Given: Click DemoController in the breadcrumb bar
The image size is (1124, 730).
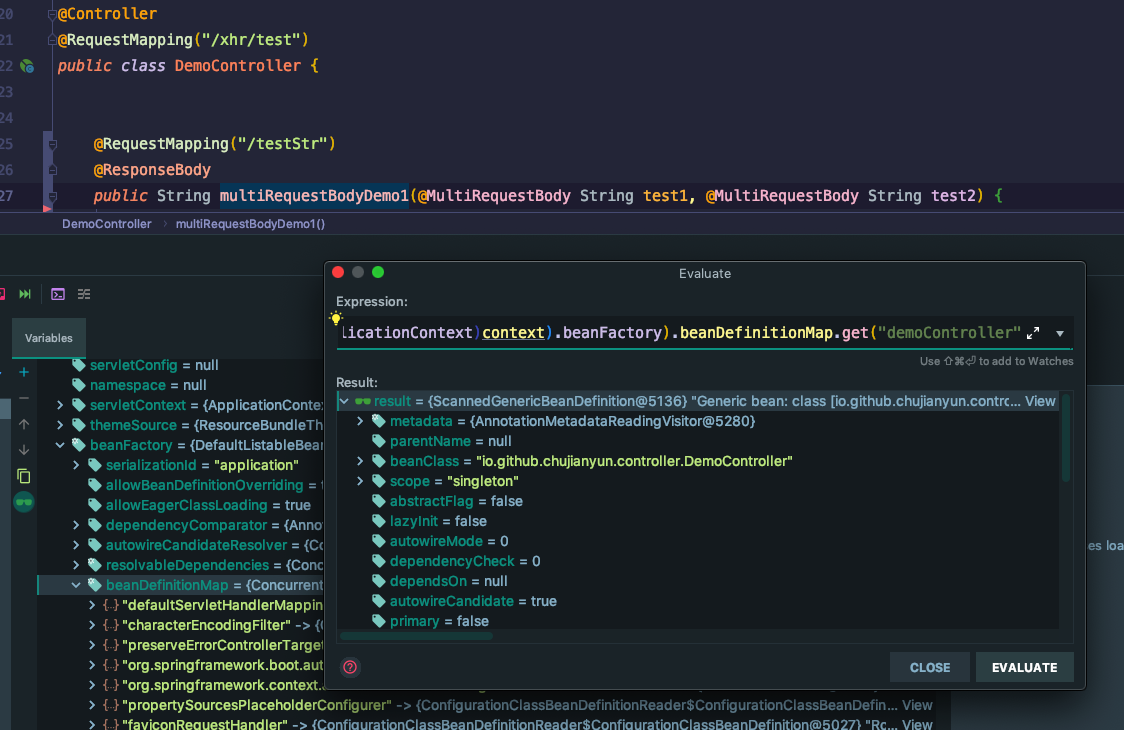Looking at the screenshot, I should [x=106, y=224].
